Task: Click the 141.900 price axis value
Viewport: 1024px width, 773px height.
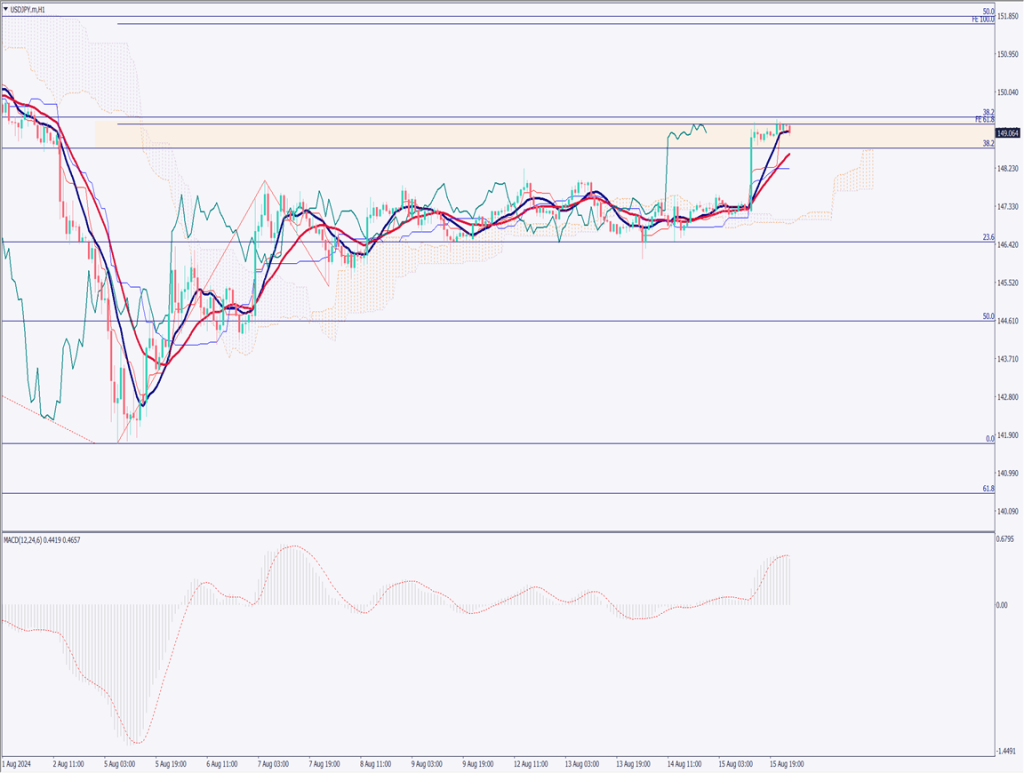Action: pyautogui.click(x=1008, y=435)
